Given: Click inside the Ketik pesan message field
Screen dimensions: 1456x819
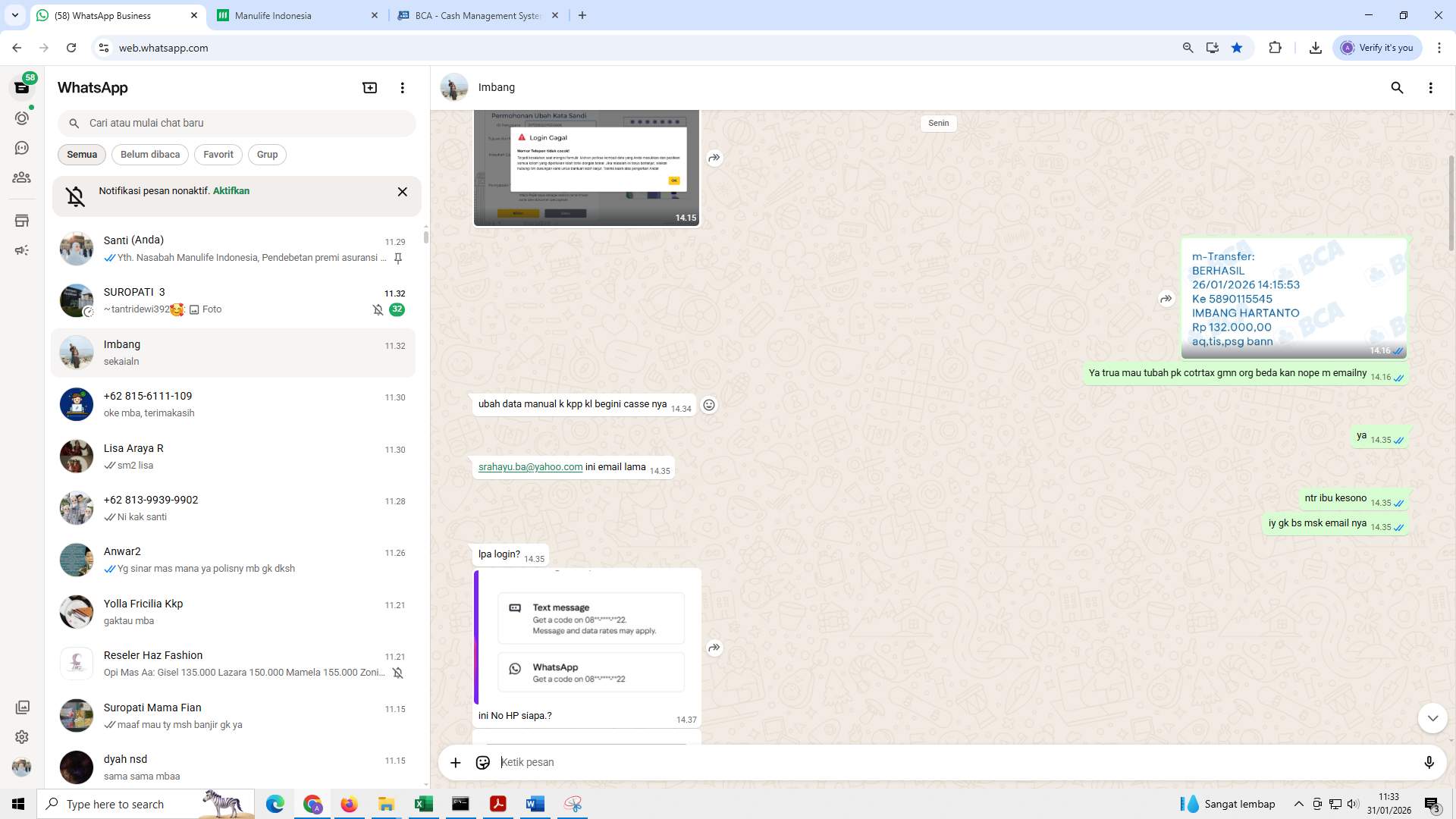Looking at the screenshot, I should point(758,762).
